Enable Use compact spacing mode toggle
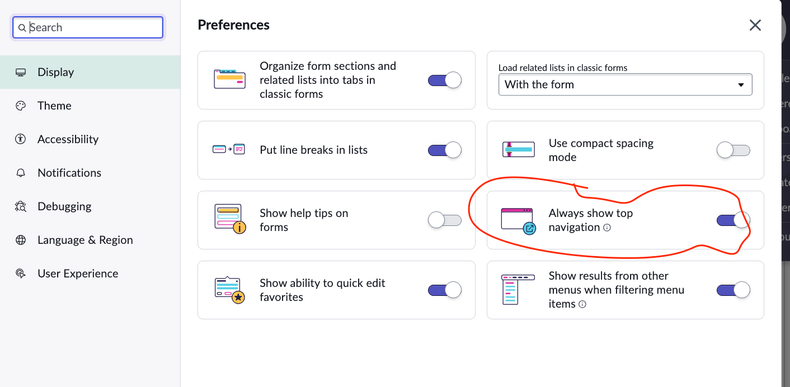790x387 pixels. click(x=734, y=150)
